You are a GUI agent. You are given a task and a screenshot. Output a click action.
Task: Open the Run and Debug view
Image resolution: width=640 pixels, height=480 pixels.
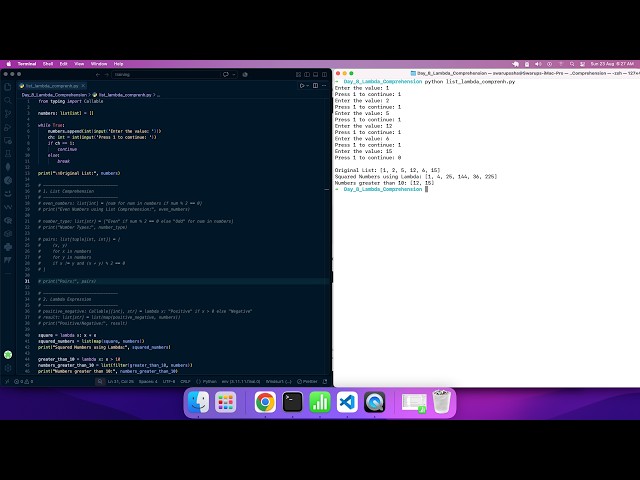pyautogui.click(x=8, y=127)
